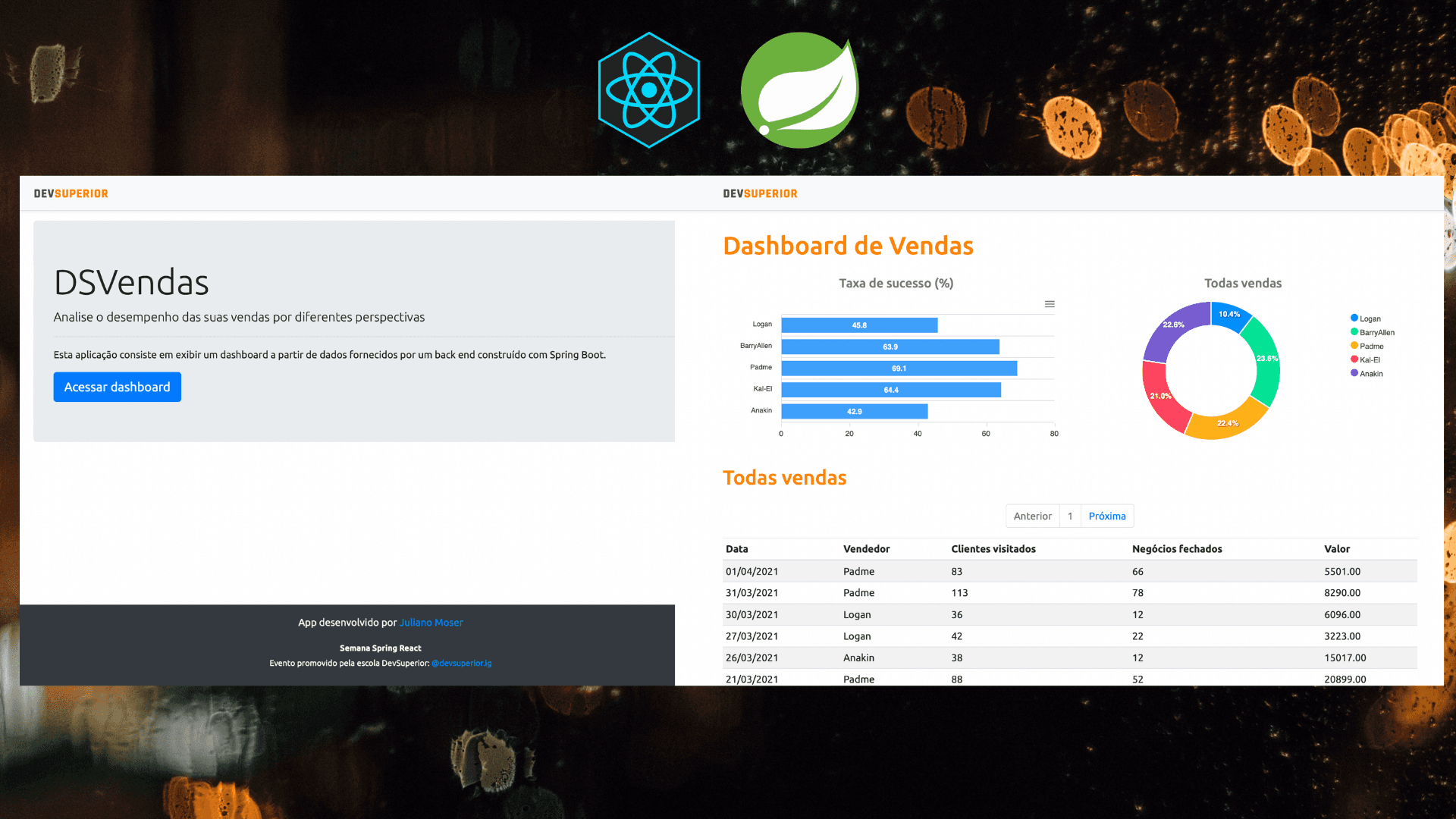Toggle the Anakin legend series

pyautogui.click(x=1367, y=373)
